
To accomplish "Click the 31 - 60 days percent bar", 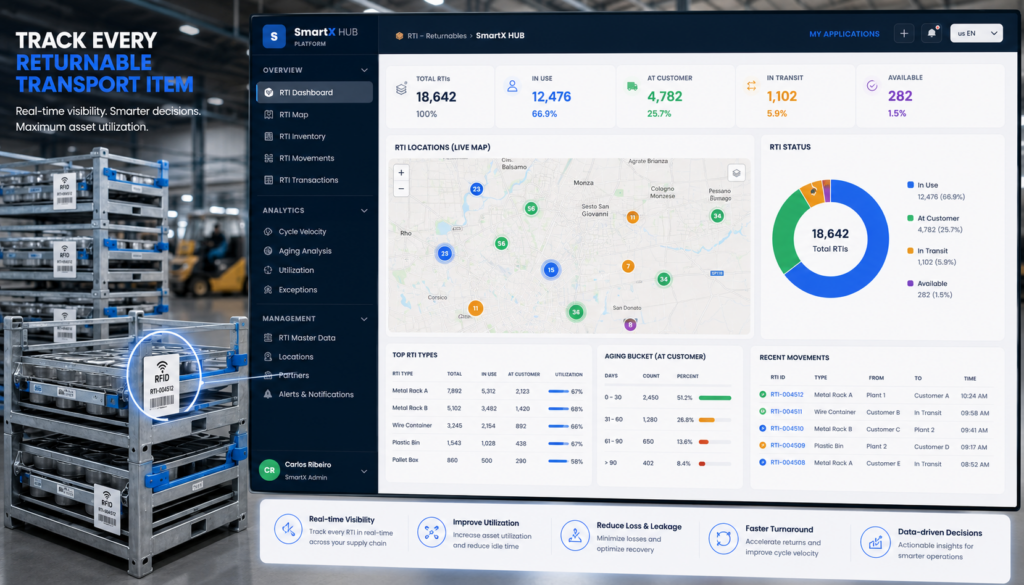I will point(715,420).
